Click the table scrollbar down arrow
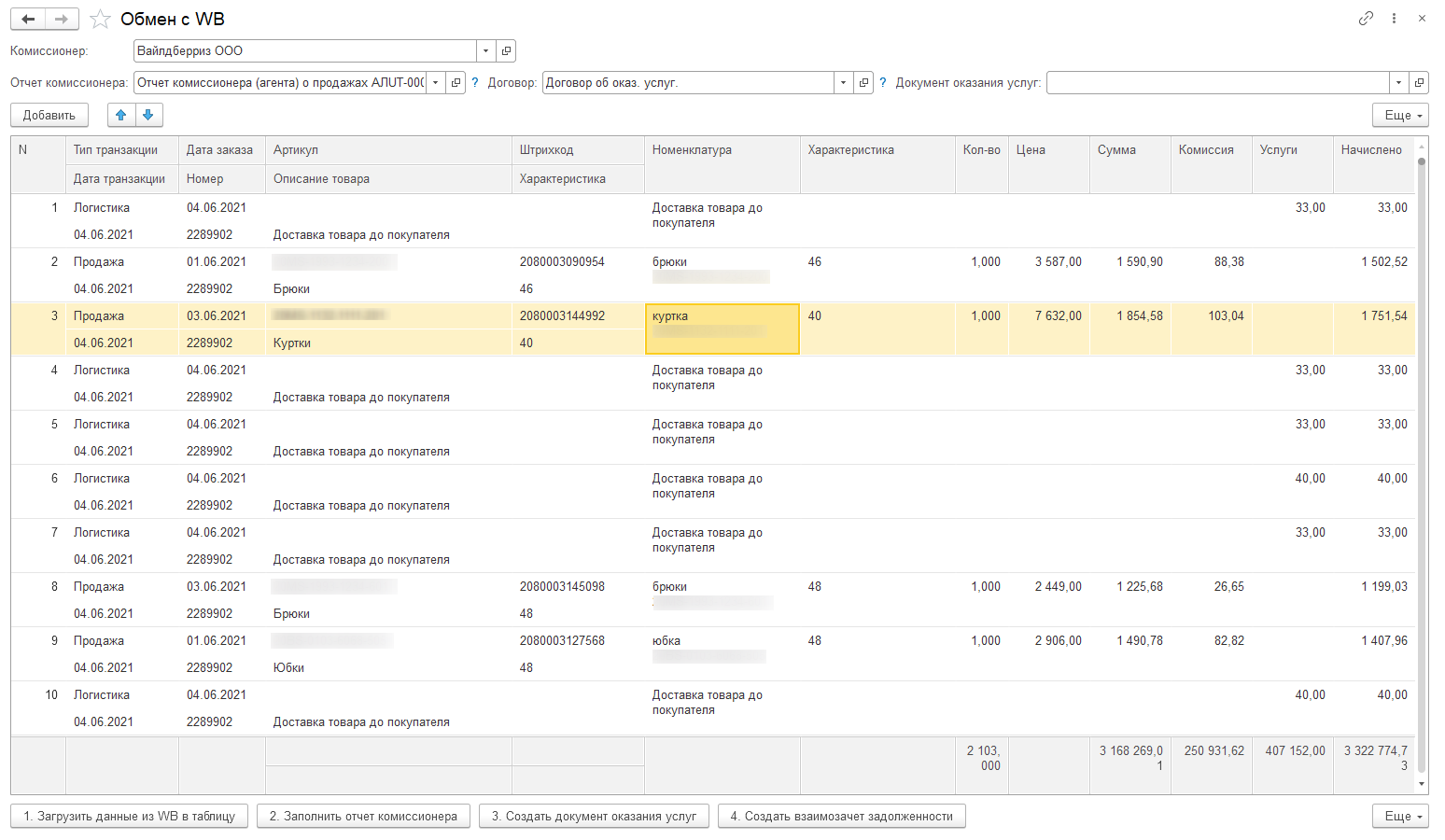Image resolution: width=1445 pixels, height=840 pixels. click(x=1422, y=784)
